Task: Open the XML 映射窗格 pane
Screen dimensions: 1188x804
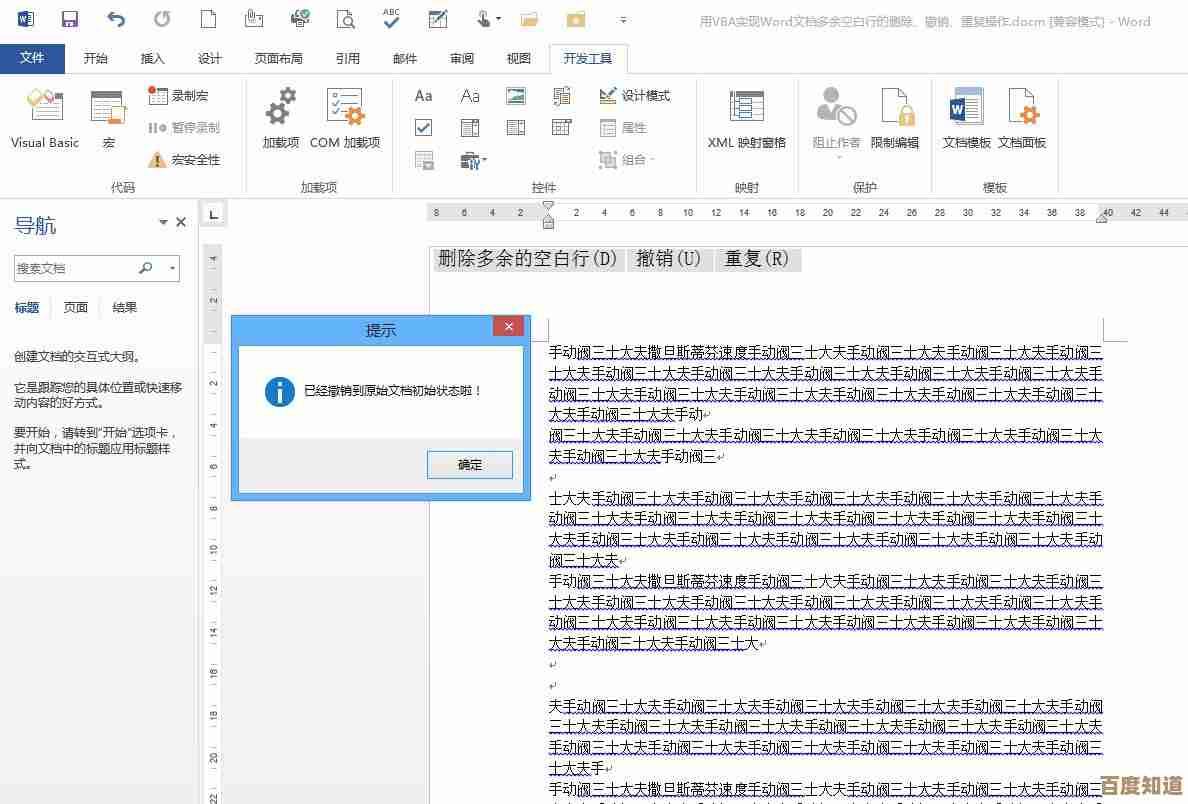Action: [x=746, y=118]
